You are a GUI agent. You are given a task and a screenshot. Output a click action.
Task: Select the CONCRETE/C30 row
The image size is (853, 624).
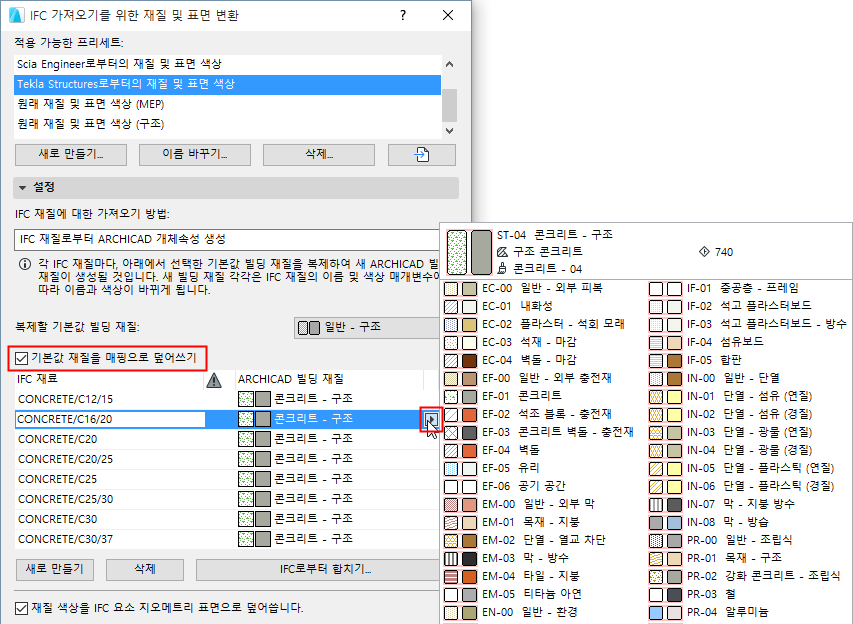coord(226,519)
